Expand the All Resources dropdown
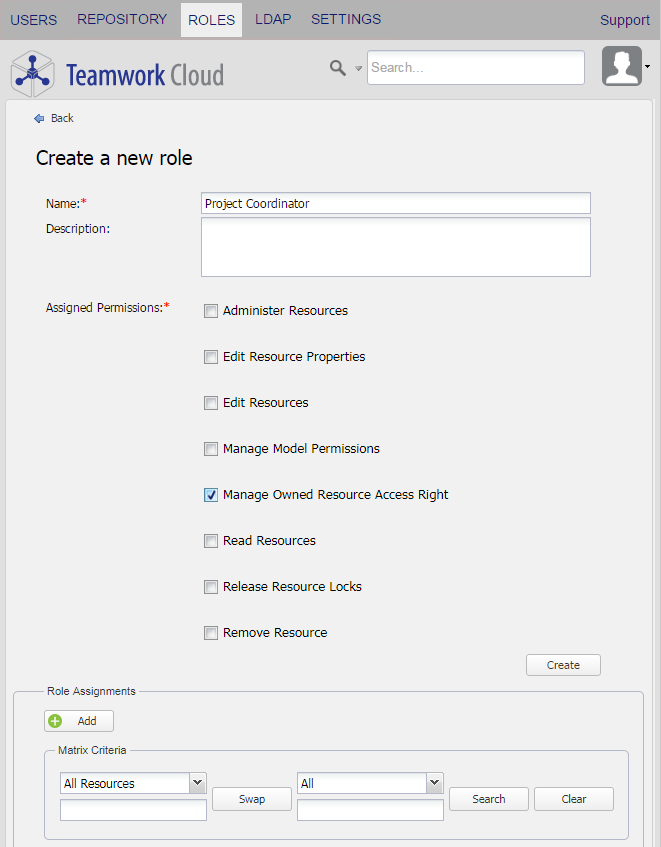Image resolution: width=661 pixels, height=847 pixels. (197, 783)
